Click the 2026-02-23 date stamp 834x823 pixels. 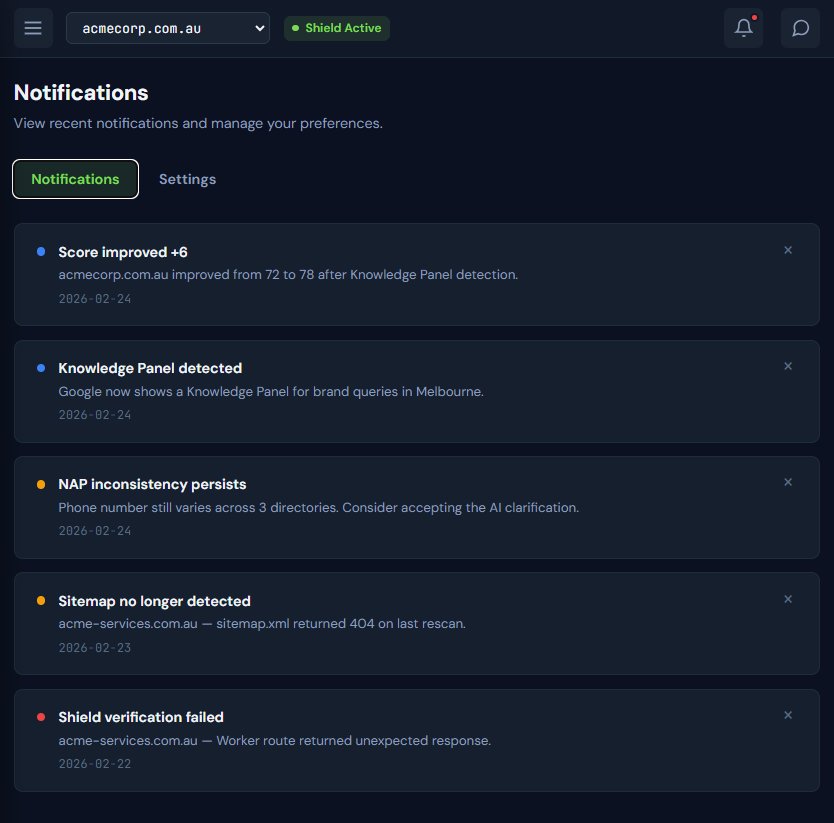pos(95,647)
